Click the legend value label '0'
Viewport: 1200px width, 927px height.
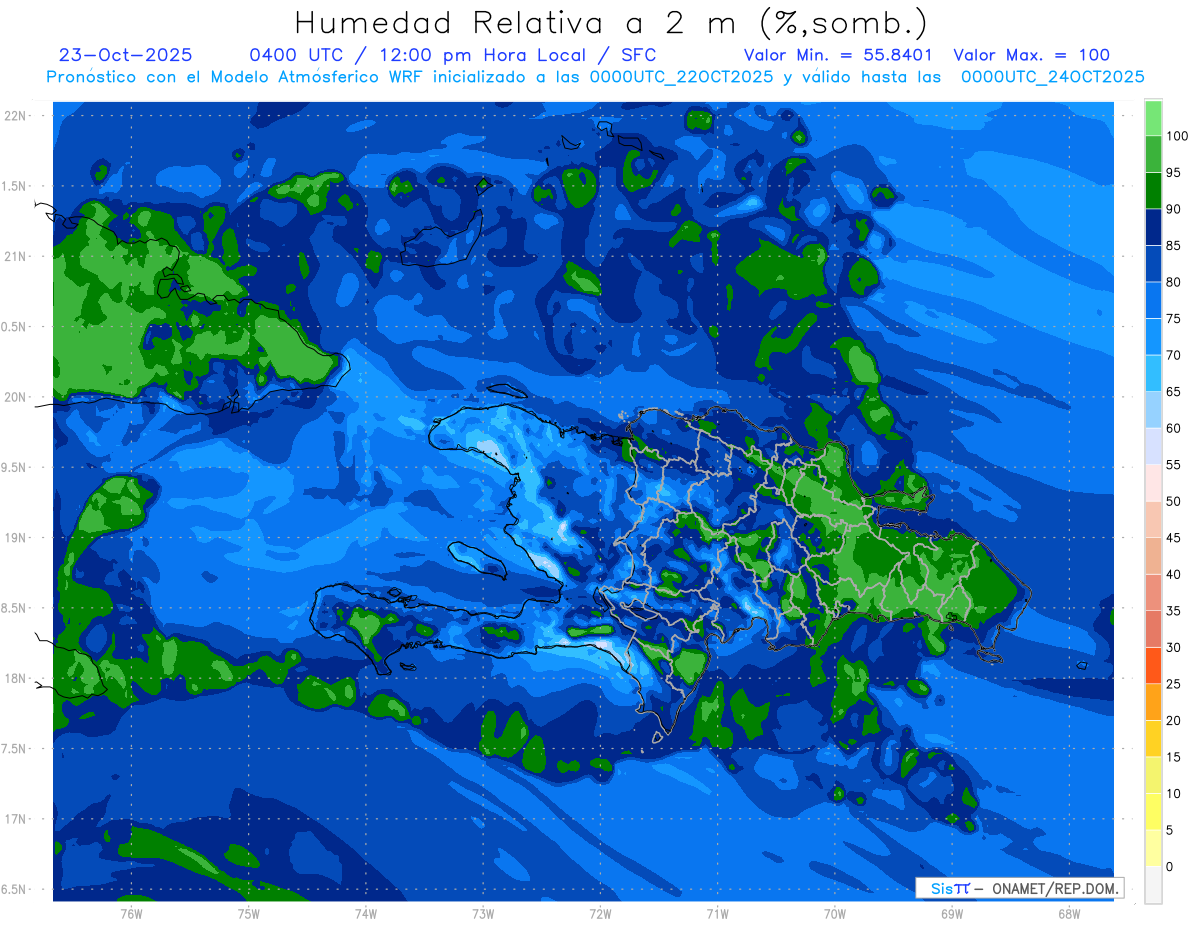click(1169, 867)
